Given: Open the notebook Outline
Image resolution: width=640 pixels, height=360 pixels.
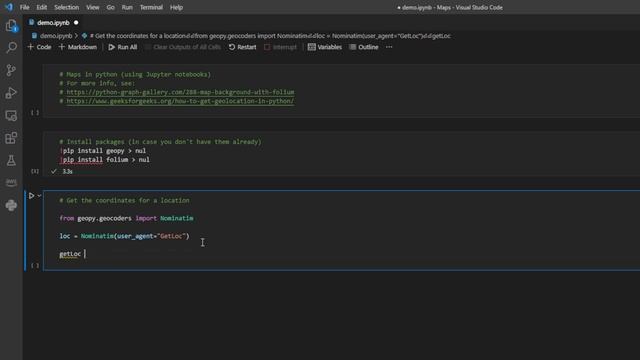Looking at the screenshot, I should point(364,47).
